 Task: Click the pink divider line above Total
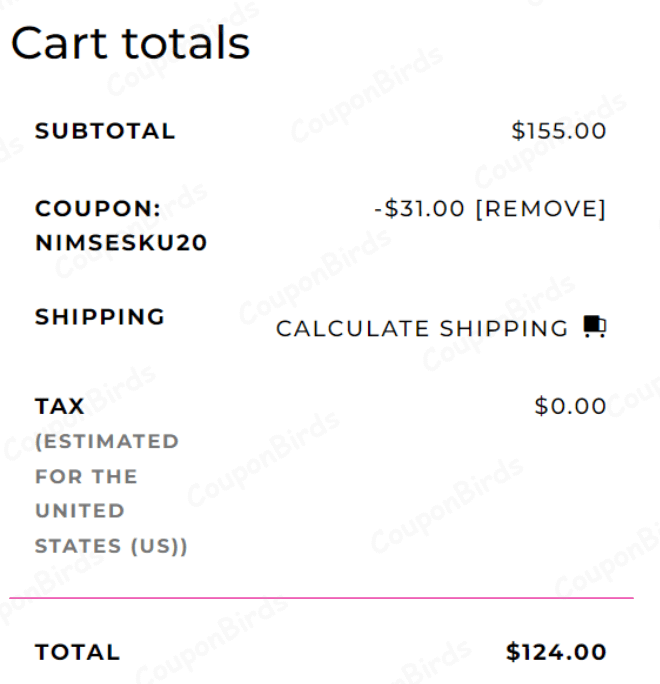[321, 598]
